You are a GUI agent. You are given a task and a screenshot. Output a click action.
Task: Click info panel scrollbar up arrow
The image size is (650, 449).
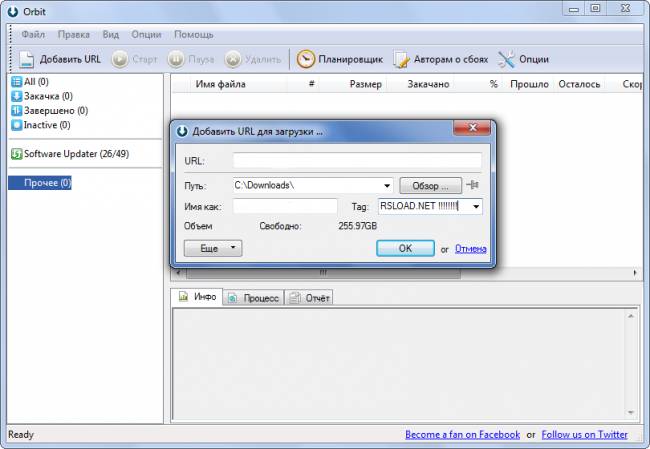pyautogui.click(x=631, y=316)
